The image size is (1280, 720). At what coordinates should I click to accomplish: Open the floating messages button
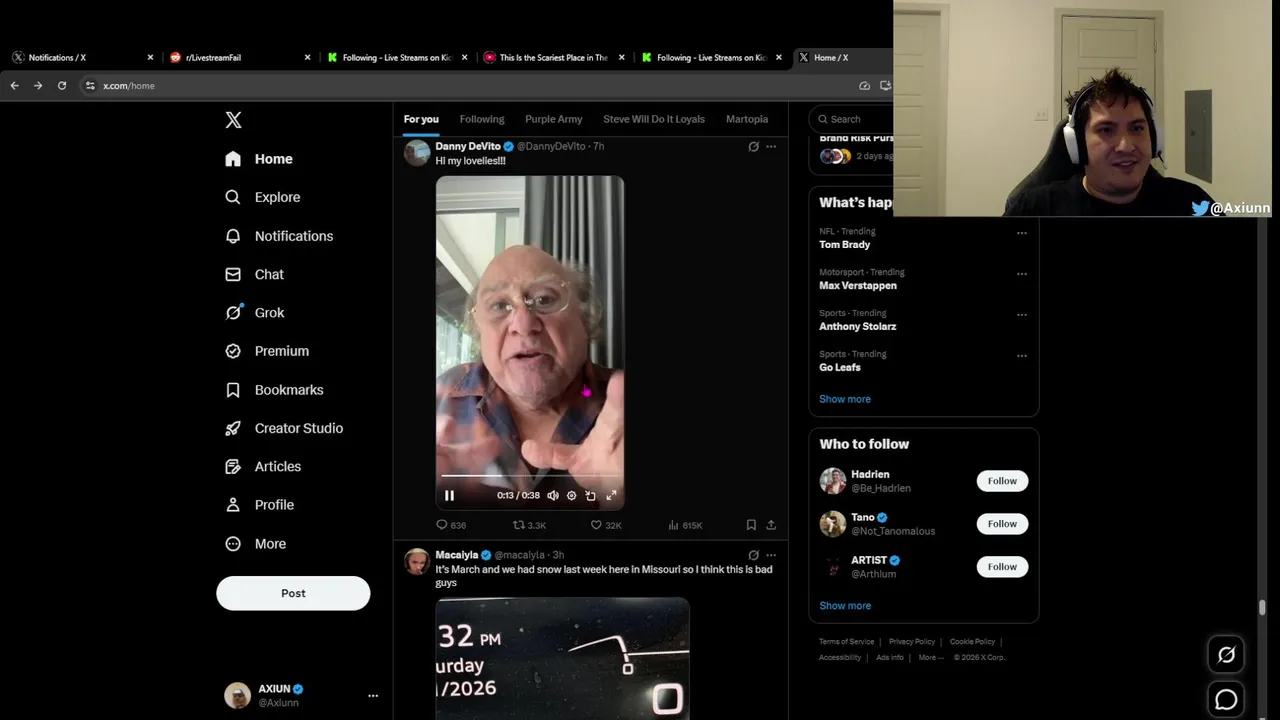[1226, 700]
